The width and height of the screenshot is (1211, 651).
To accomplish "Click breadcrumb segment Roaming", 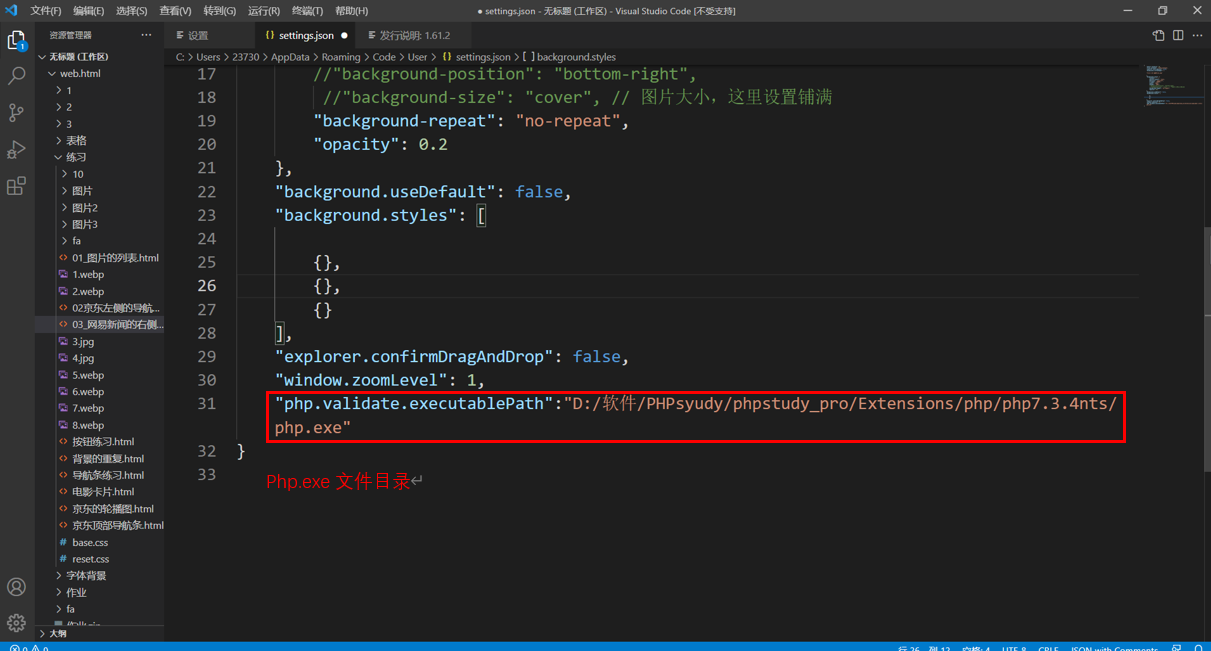I will 341,57.
